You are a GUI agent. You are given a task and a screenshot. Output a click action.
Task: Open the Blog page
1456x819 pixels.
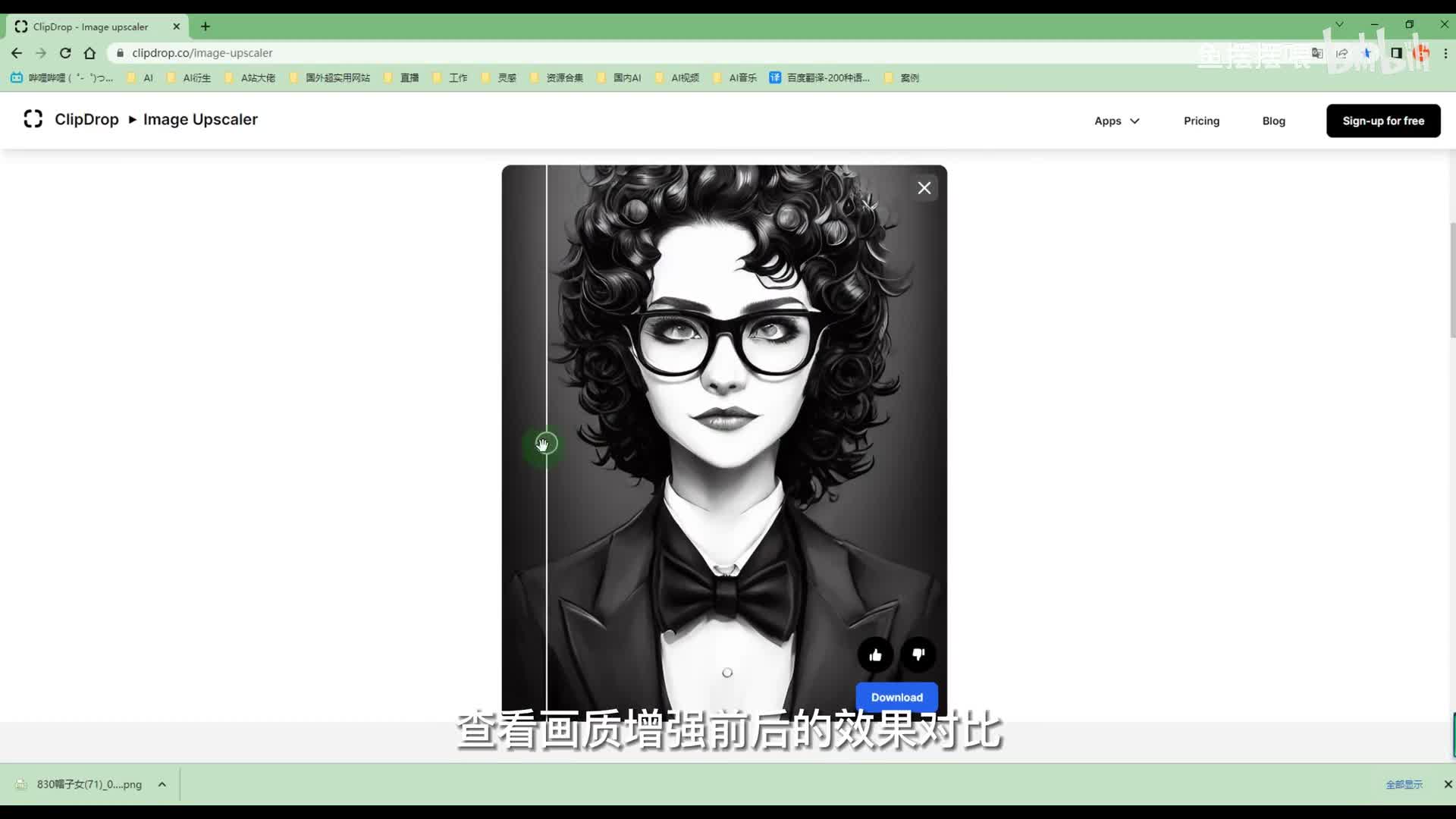tap(1273, 121)
